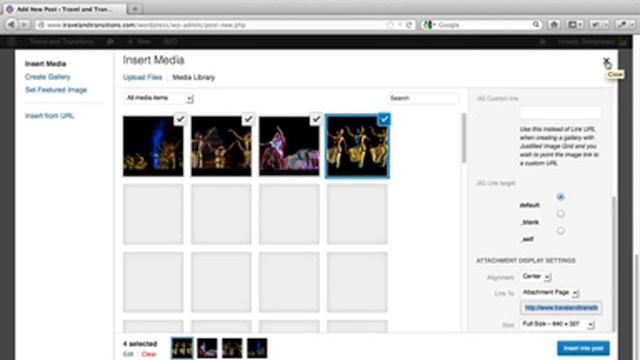Viewport: 640px width, 360px height.
Task: Select the gold dancers highlighted thumbnail
Action: 357,146
